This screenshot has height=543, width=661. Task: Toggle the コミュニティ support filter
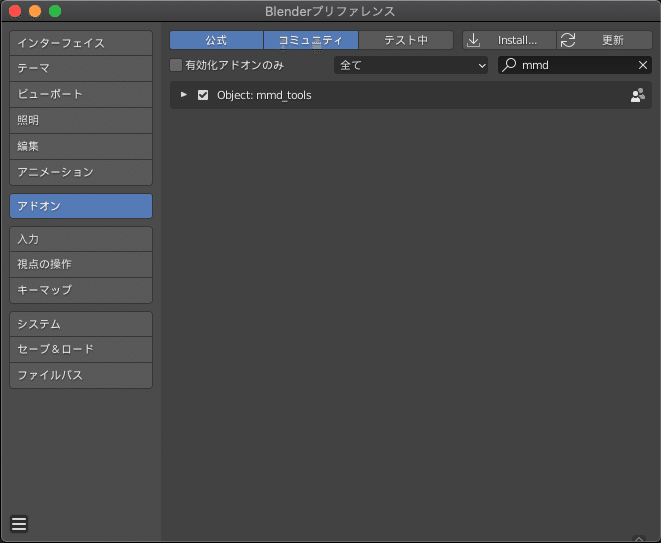pos(311,40)
